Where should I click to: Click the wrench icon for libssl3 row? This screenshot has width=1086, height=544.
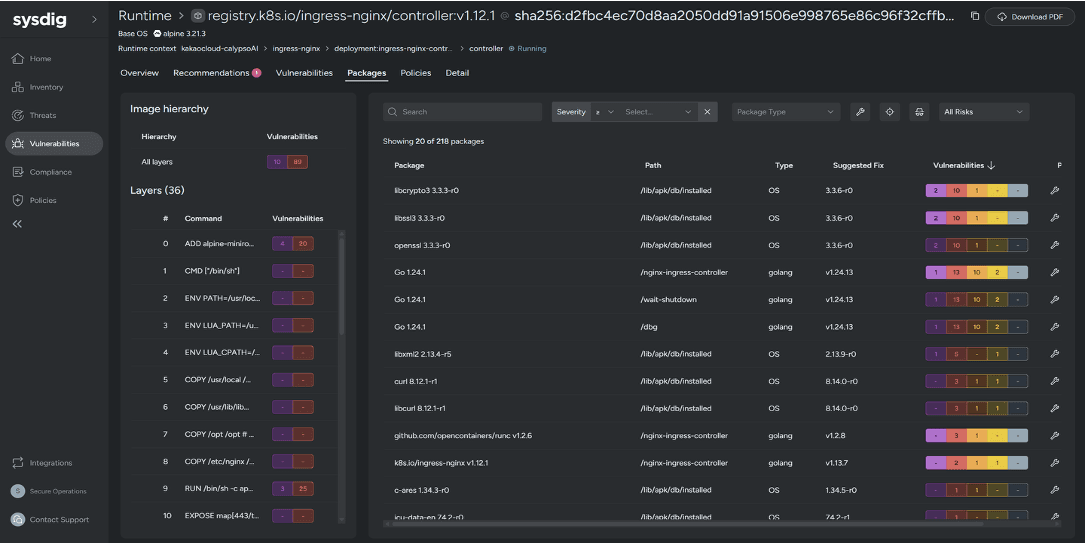click(x=1055, y=218)
